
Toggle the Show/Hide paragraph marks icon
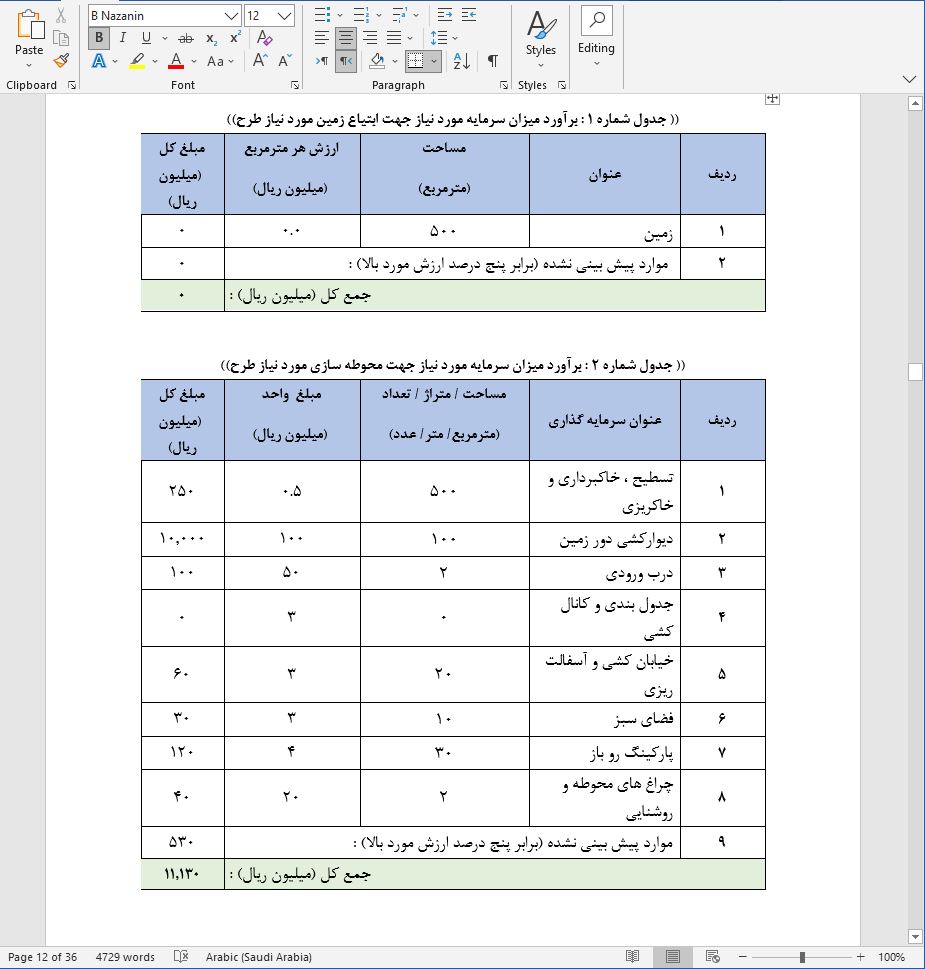pos(492,60)
